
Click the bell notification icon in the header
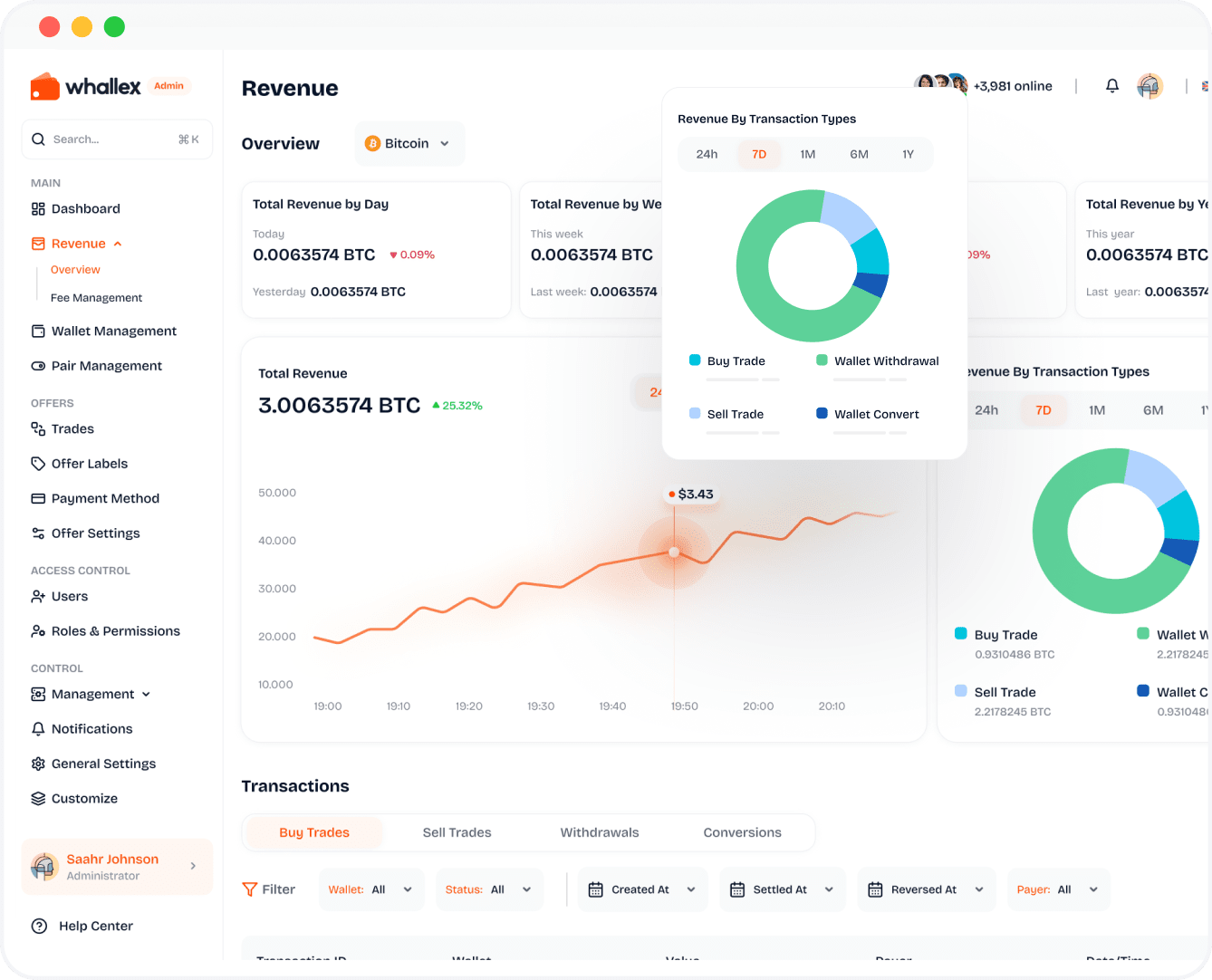[1111, 85]
